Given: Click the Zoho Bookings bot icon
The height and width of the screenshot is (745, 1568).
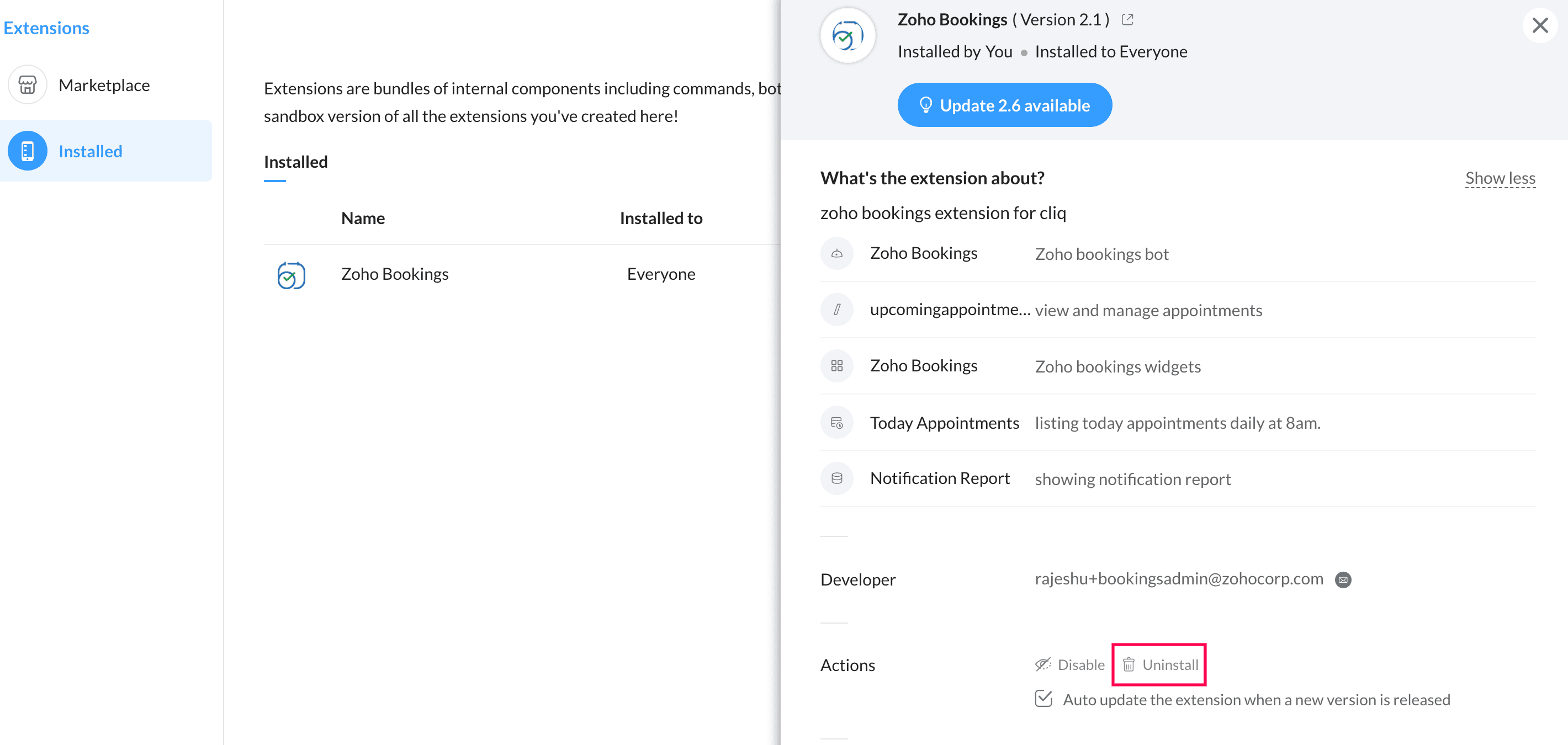Looking at the screenshot, I should click(x=837, y=254).
